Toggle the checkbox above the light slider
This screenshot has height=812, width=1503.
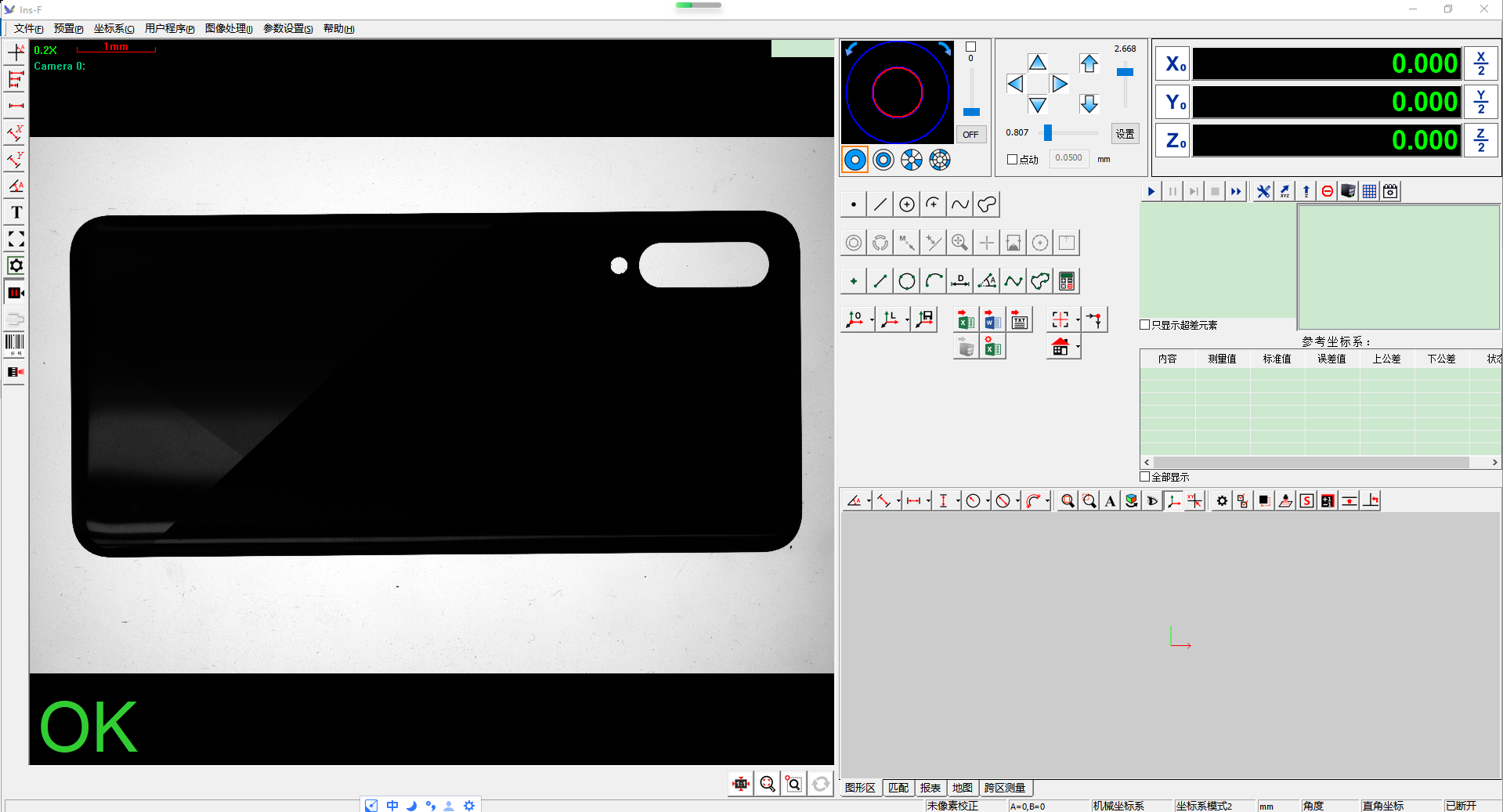tap(971, 47)
